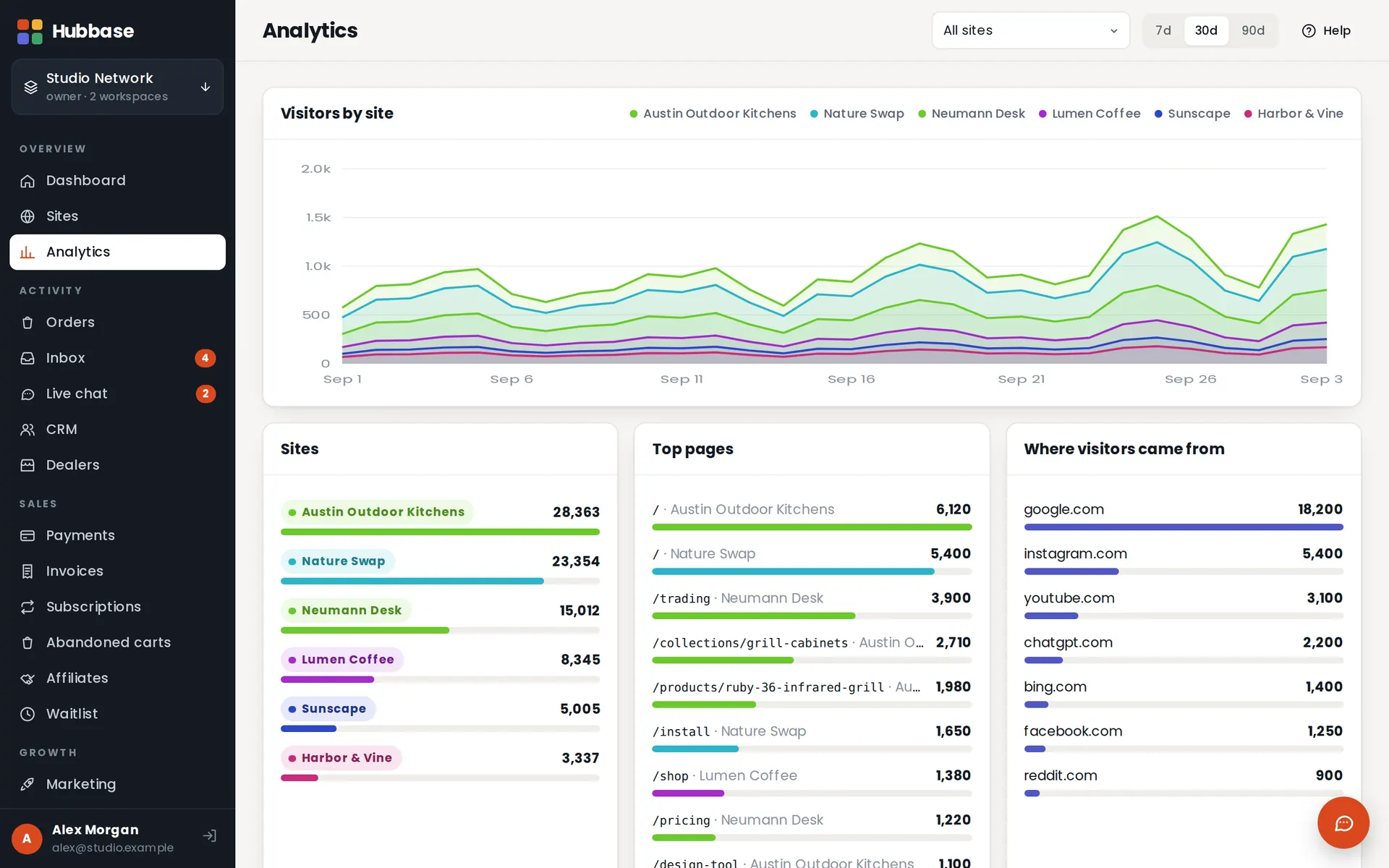Toggle Lumen Coffee legend series

[1089, 114]
